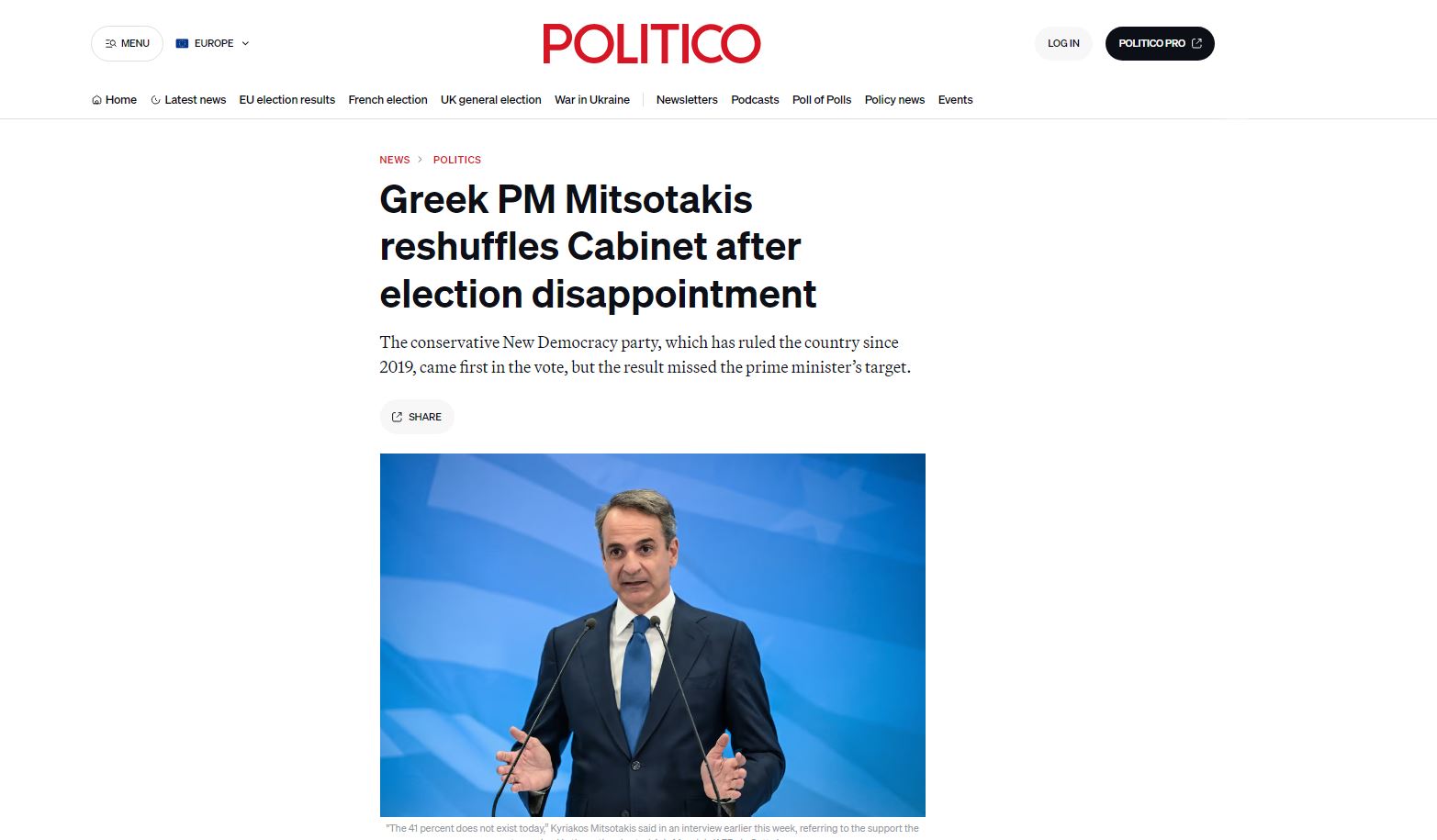This screenshot has height=840, width=1437.
Task: Open the Events nav link
Action: pos(955,100)
